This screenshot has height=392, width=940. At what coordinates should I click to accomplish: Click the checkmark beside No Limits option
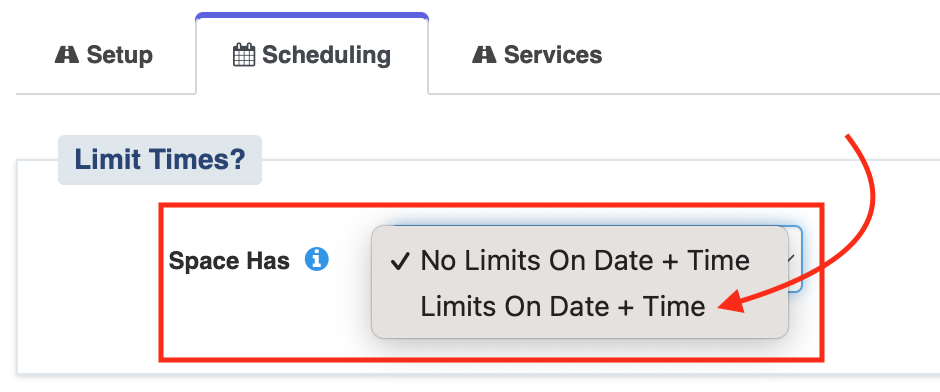click(400, 261)
